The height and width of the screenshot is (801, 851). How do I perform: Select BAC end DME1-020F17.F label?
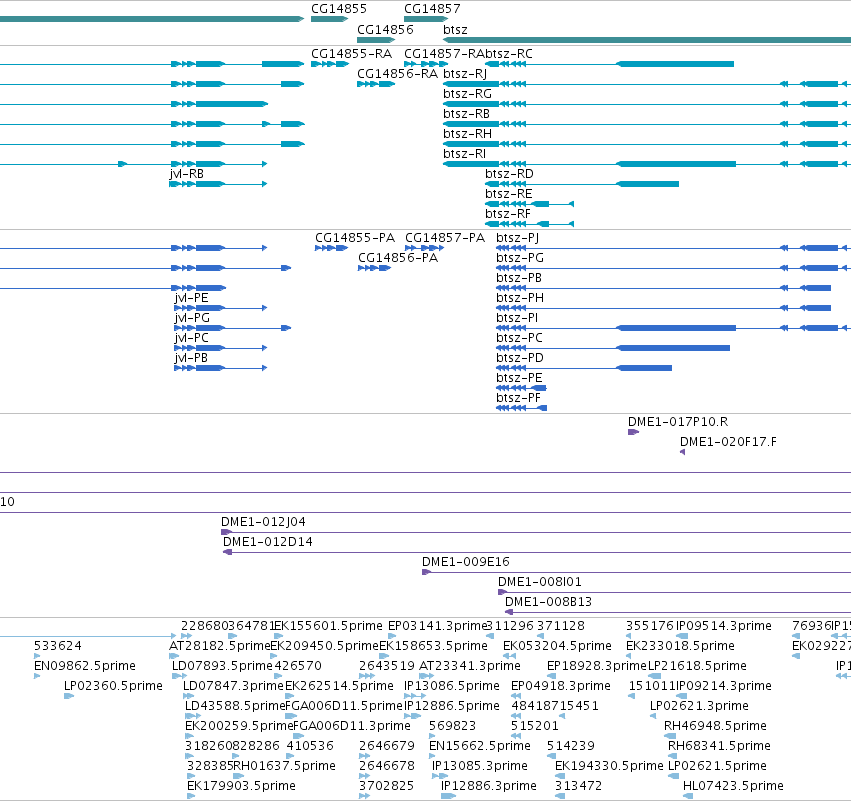click(x=728, y=442)
